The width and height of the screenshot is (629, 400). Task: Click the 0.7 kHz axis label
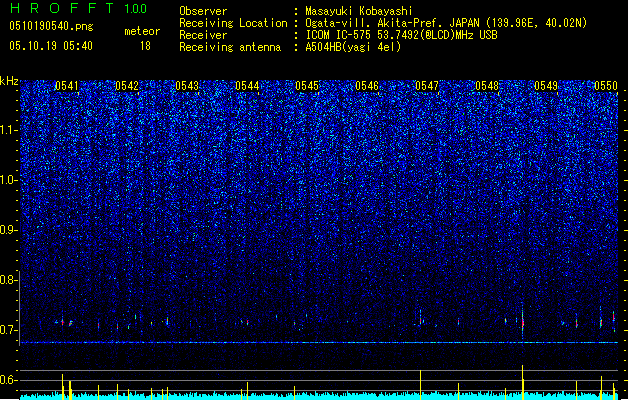click(9, 330)
